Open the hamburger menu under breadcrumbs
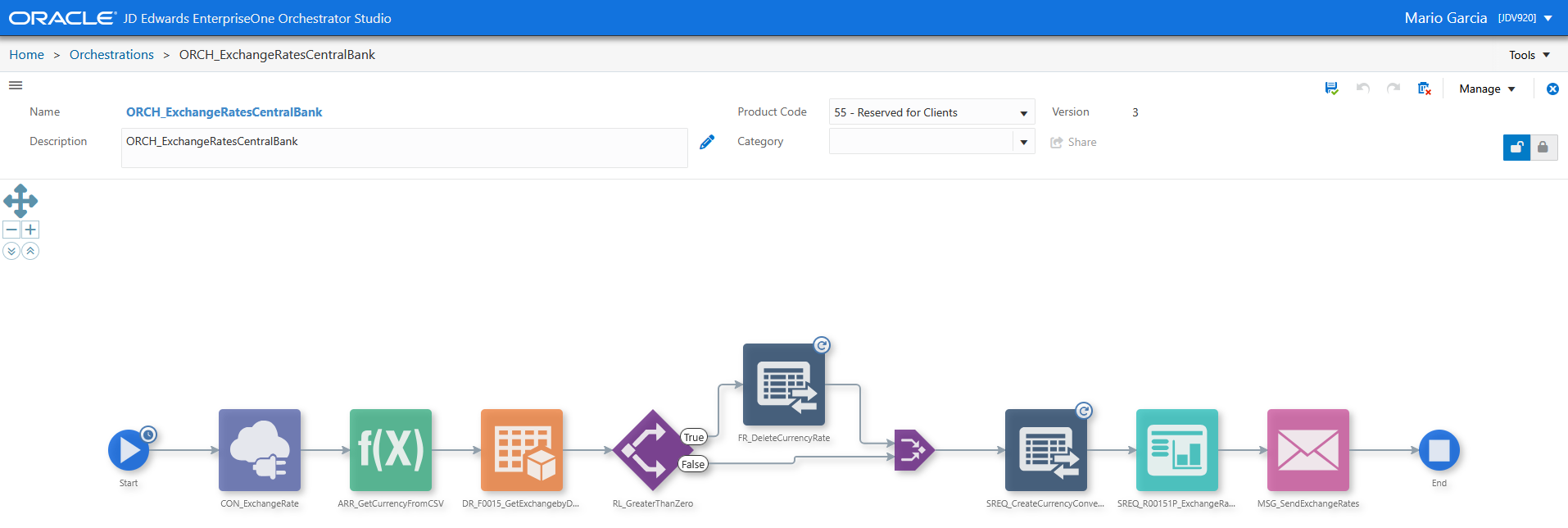 coord(16,85)
